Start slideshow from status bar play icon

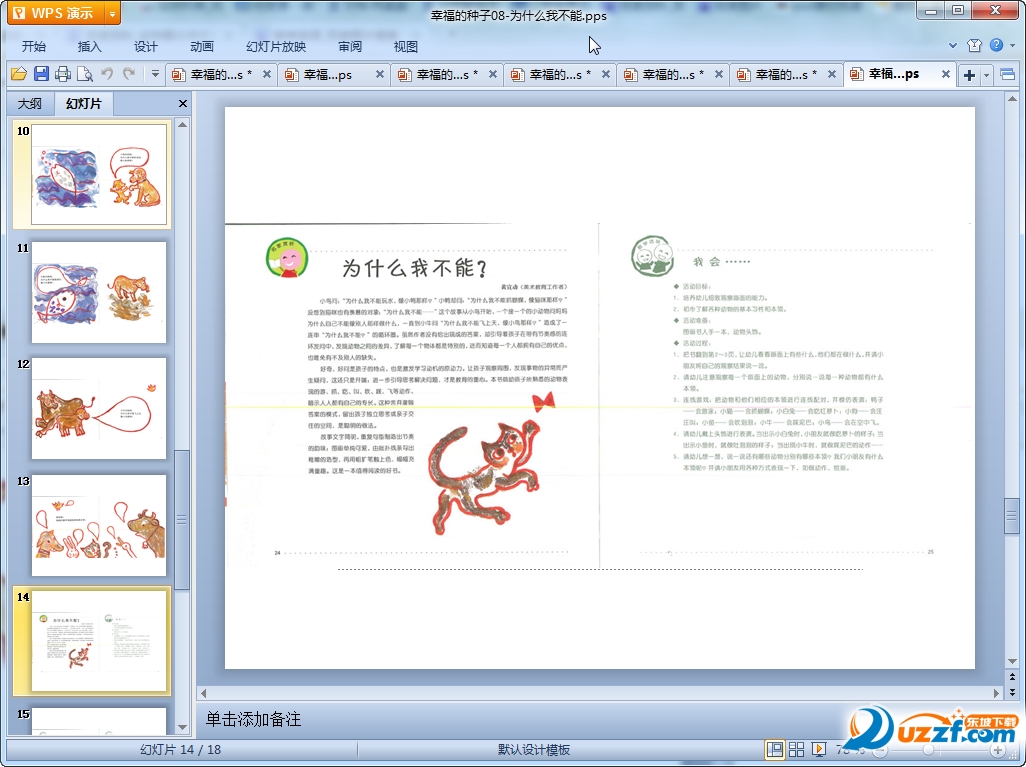tap(819, 749)
